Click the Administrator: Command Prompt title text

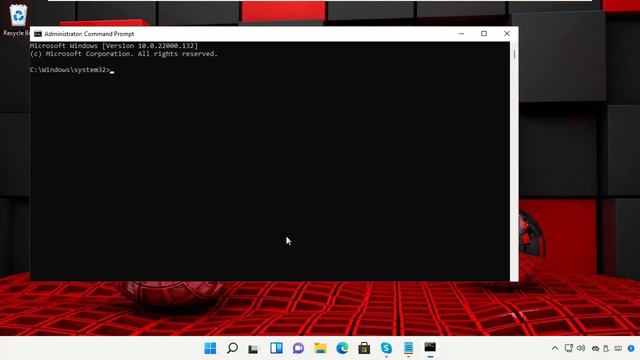[89, 34]
